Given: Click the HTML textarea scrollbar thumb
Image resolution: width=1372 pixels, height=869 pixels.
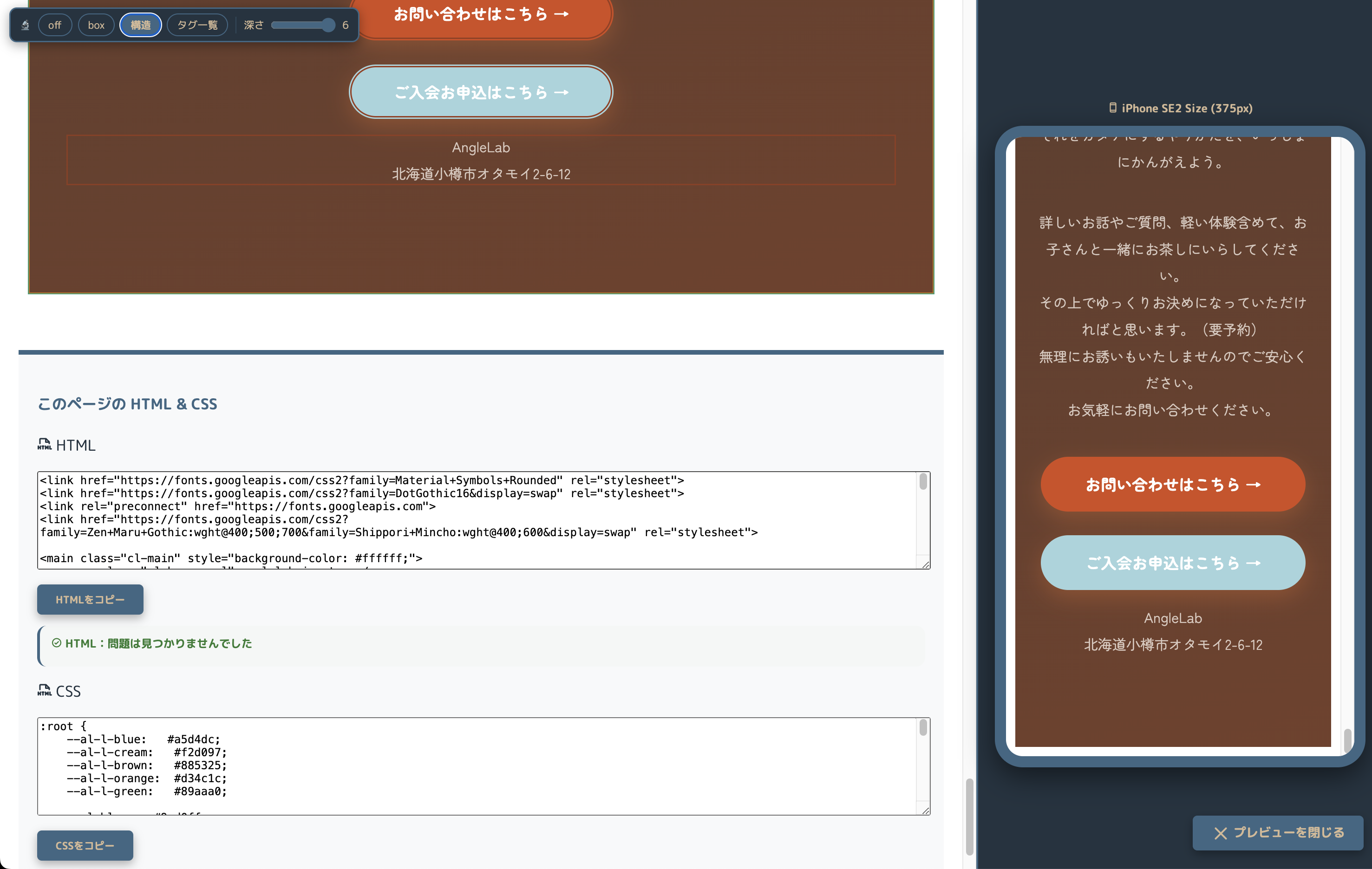Looking at the screenshot, I should tap(923, 482).
